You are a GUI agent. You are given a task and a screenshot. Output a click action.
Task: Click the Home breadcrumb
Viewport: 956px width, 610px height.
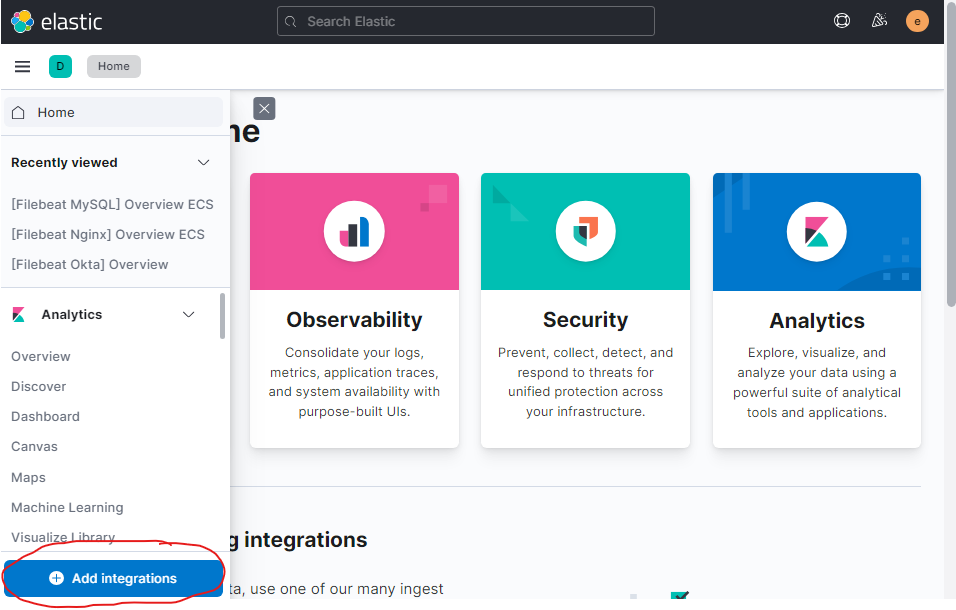click(x=114, y=66)
